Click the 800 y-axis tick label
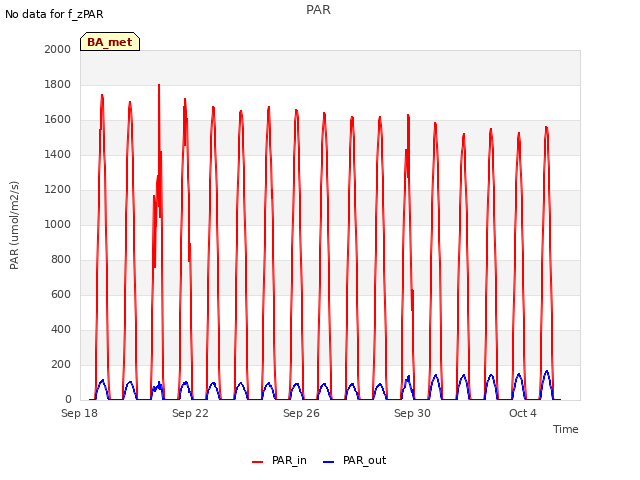 (61, 260)
